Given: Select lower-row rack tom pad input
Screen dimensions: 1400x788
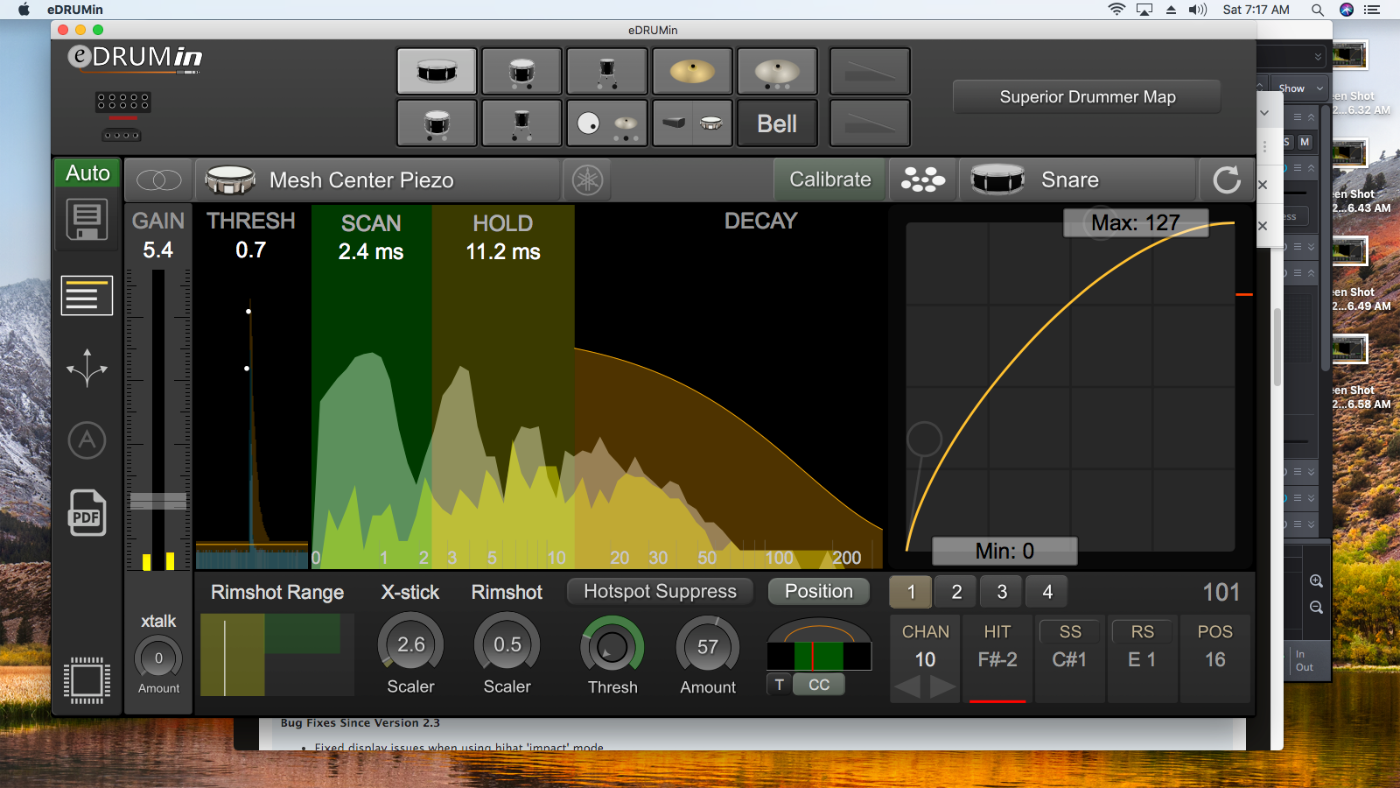Looking at the screenshot, I should tap(437, 123).
